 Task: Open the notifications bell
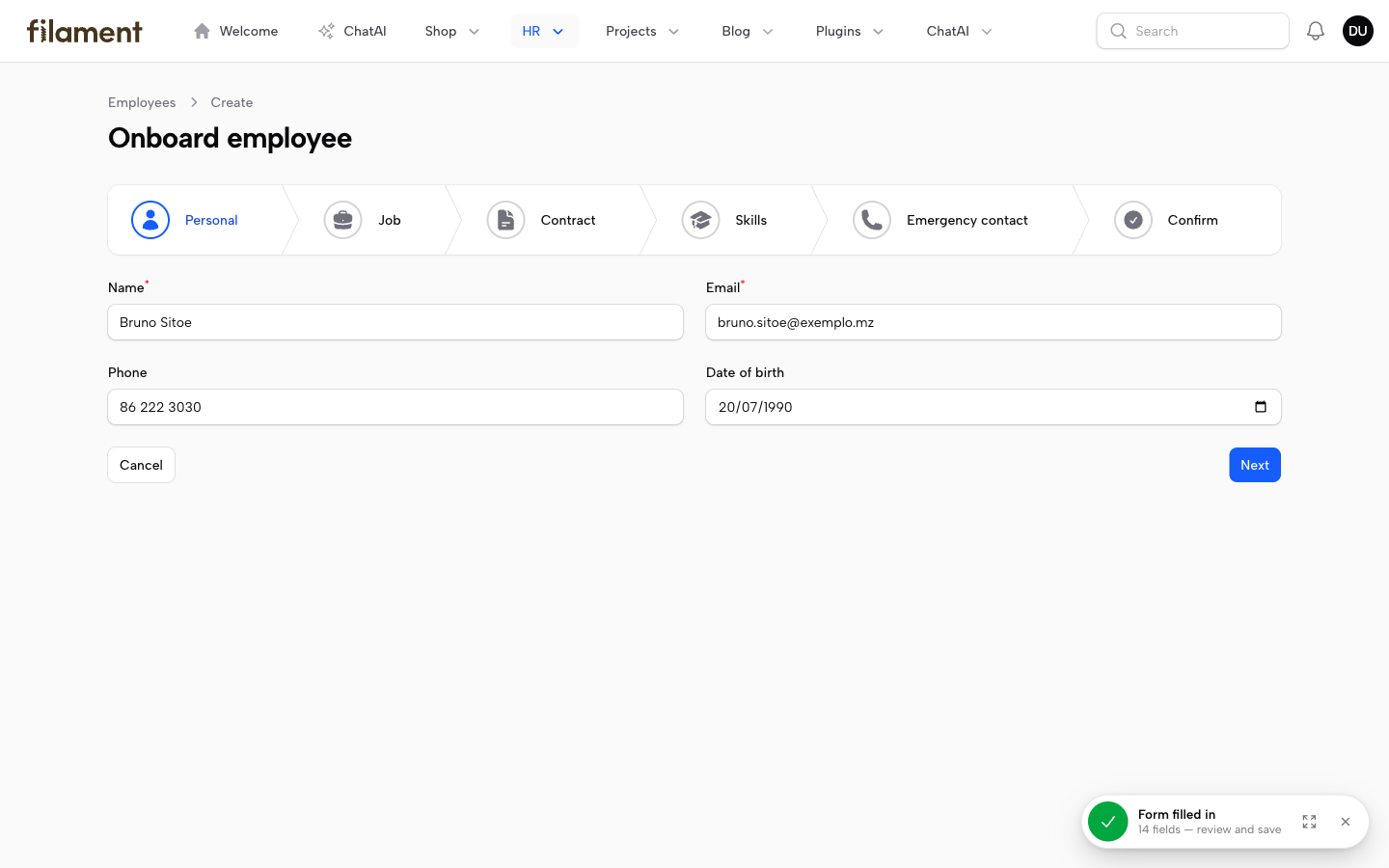pos(1316,31)
